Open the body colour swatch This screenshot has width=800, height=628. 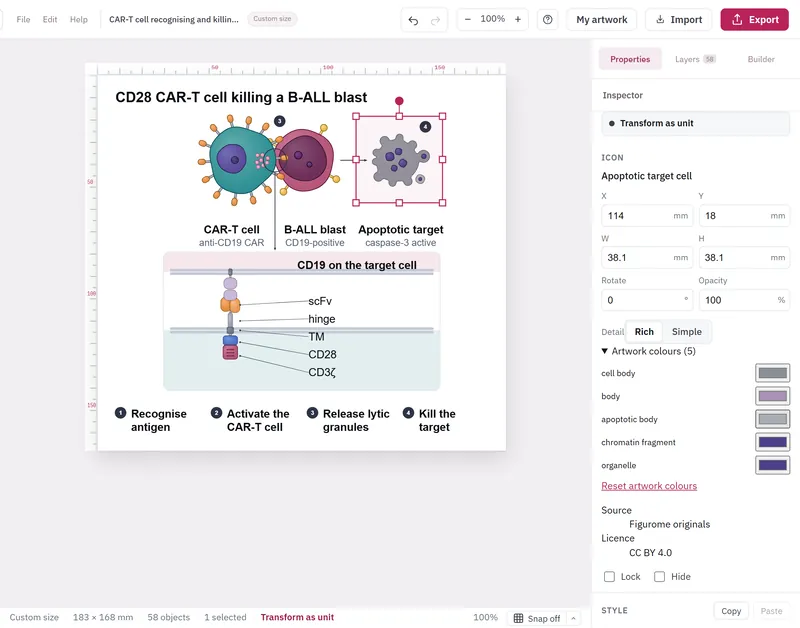pyautogui.click(x=772, y=396)
